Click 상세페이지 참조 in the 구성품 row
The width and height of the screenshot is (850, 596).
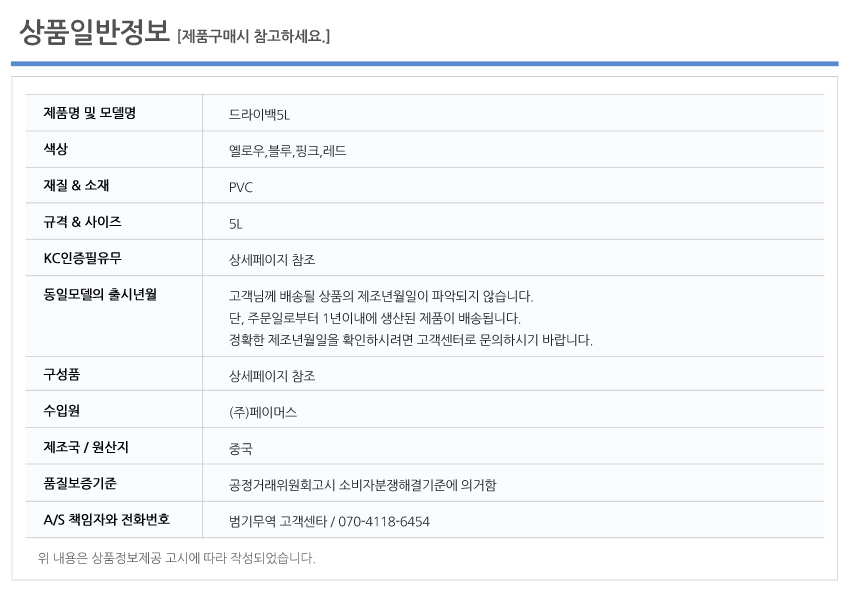coord(272,376)
